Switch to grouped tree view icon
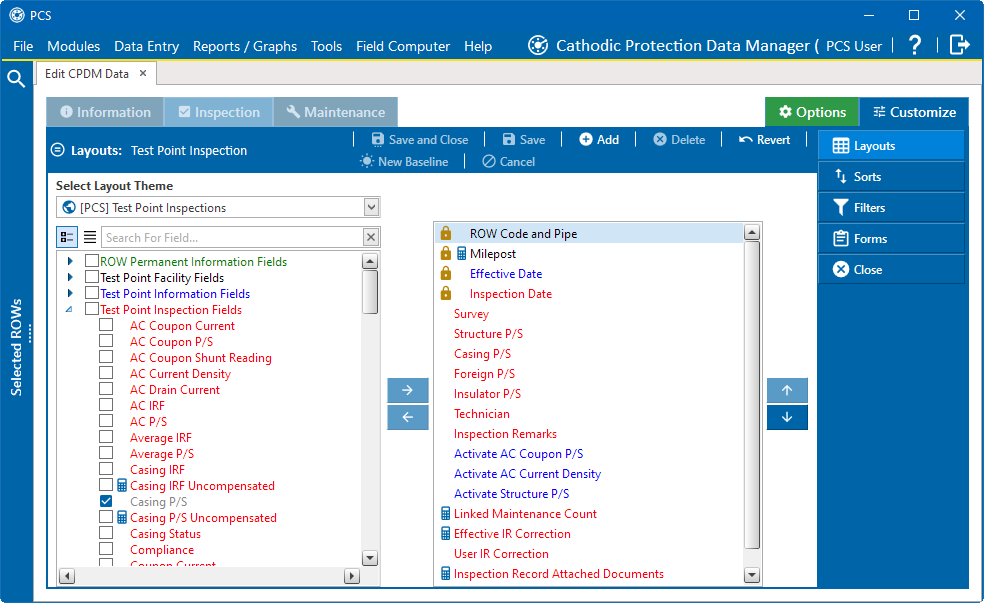 pyautogui.click(x=67, y=237)
